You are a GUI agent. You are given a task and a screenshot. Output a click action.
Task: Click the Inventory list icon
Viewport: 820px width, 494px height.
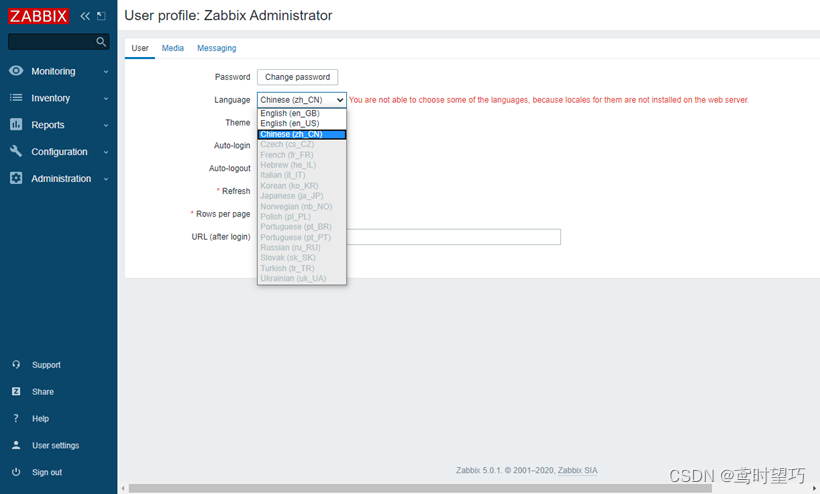pyautogui.click(x=16, y=98)
